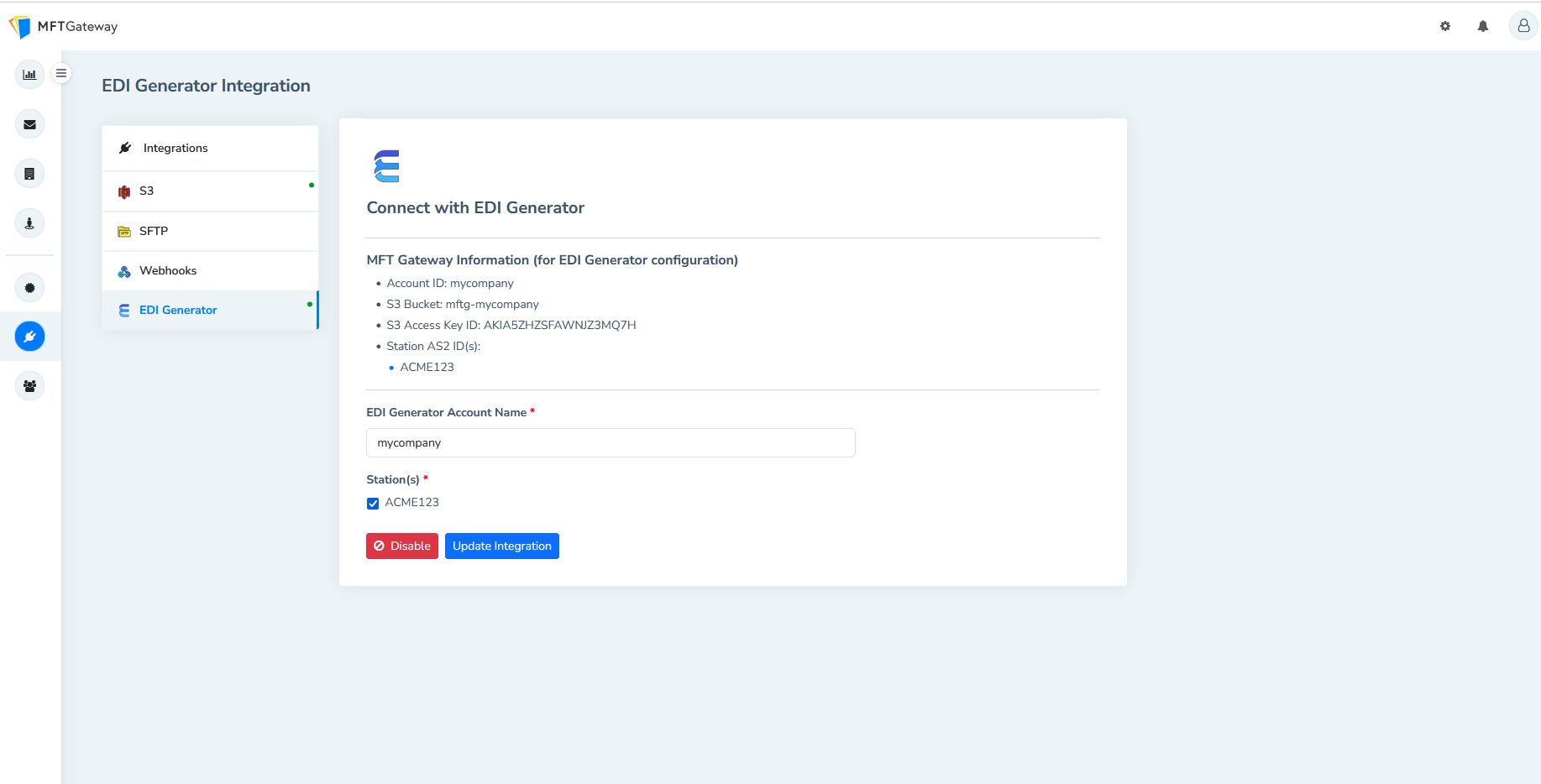Open the dashboard chart icon in sidebar
Screen dimensions: 1541x784
29,75
